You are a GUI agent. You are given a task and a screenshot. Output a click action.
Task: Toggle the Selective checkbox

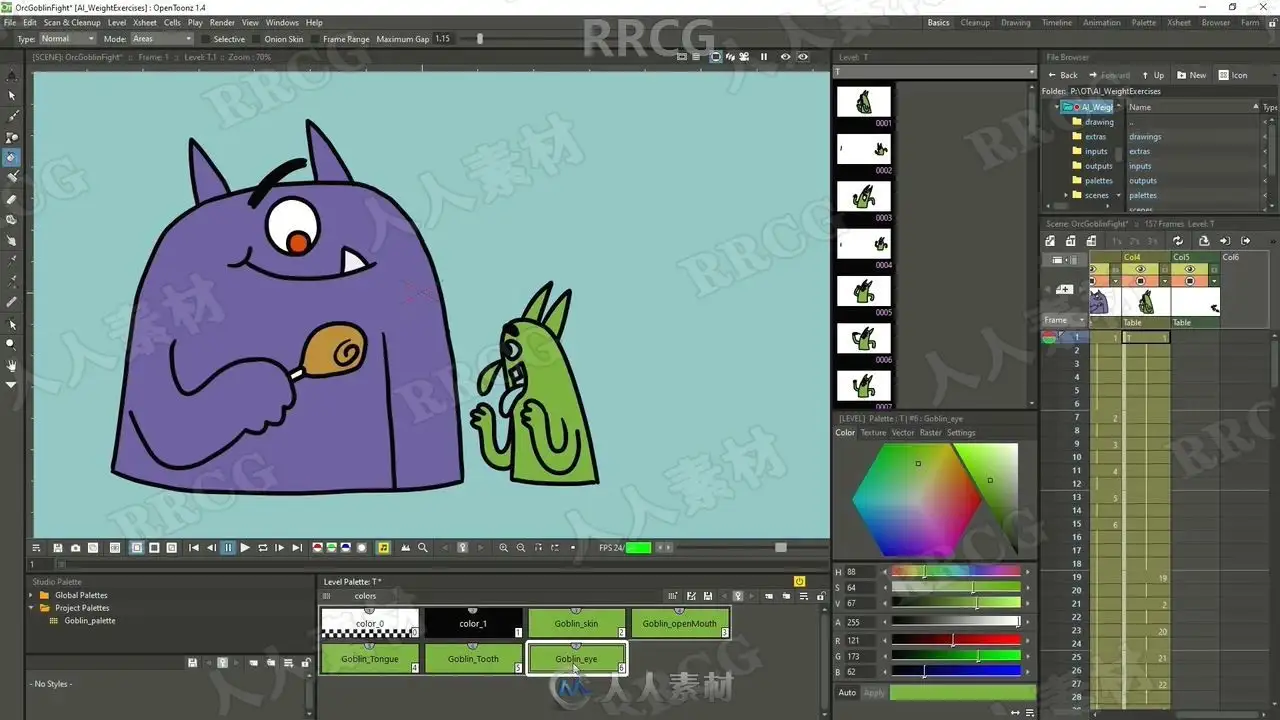(206, 39)
